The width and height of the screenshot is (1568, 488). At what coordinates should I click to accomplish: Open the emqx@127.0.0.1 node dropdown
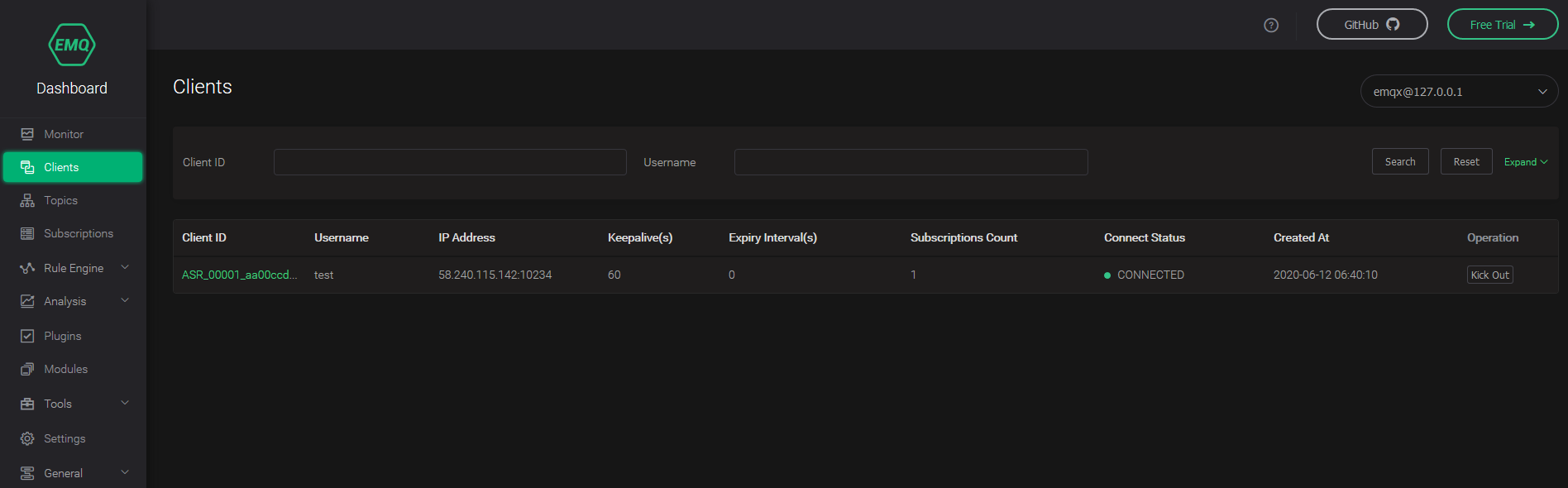click(1459, 91)
